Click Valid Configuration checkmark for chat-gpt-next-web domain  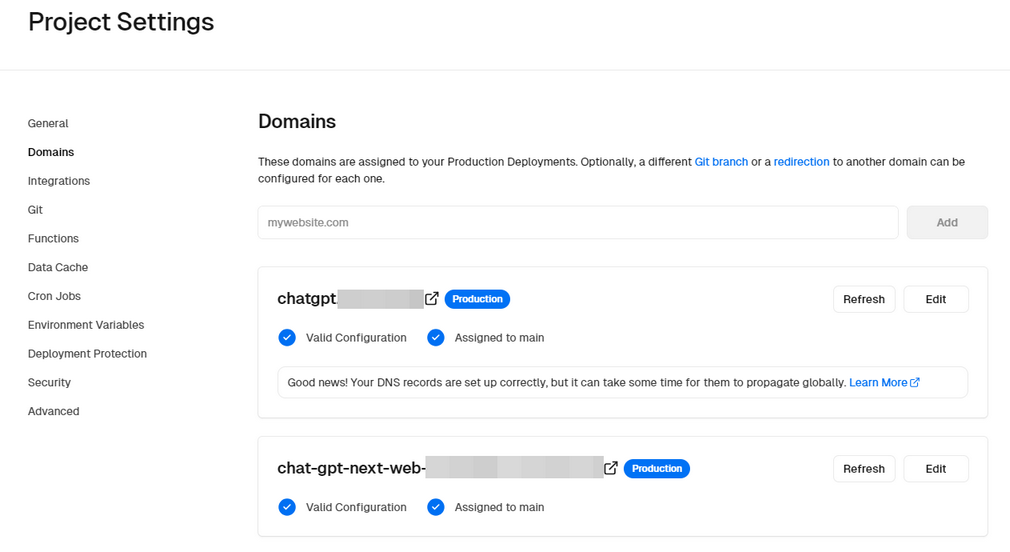click(x=287, y=507)
